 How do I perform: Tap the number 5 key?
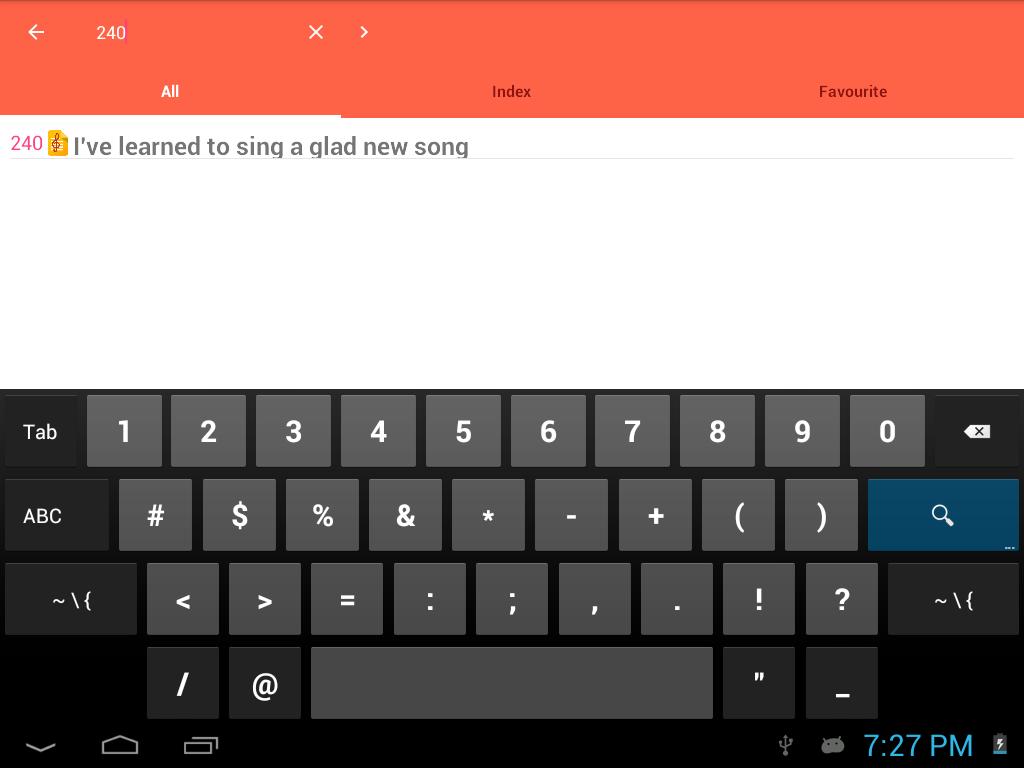point(463,431)
